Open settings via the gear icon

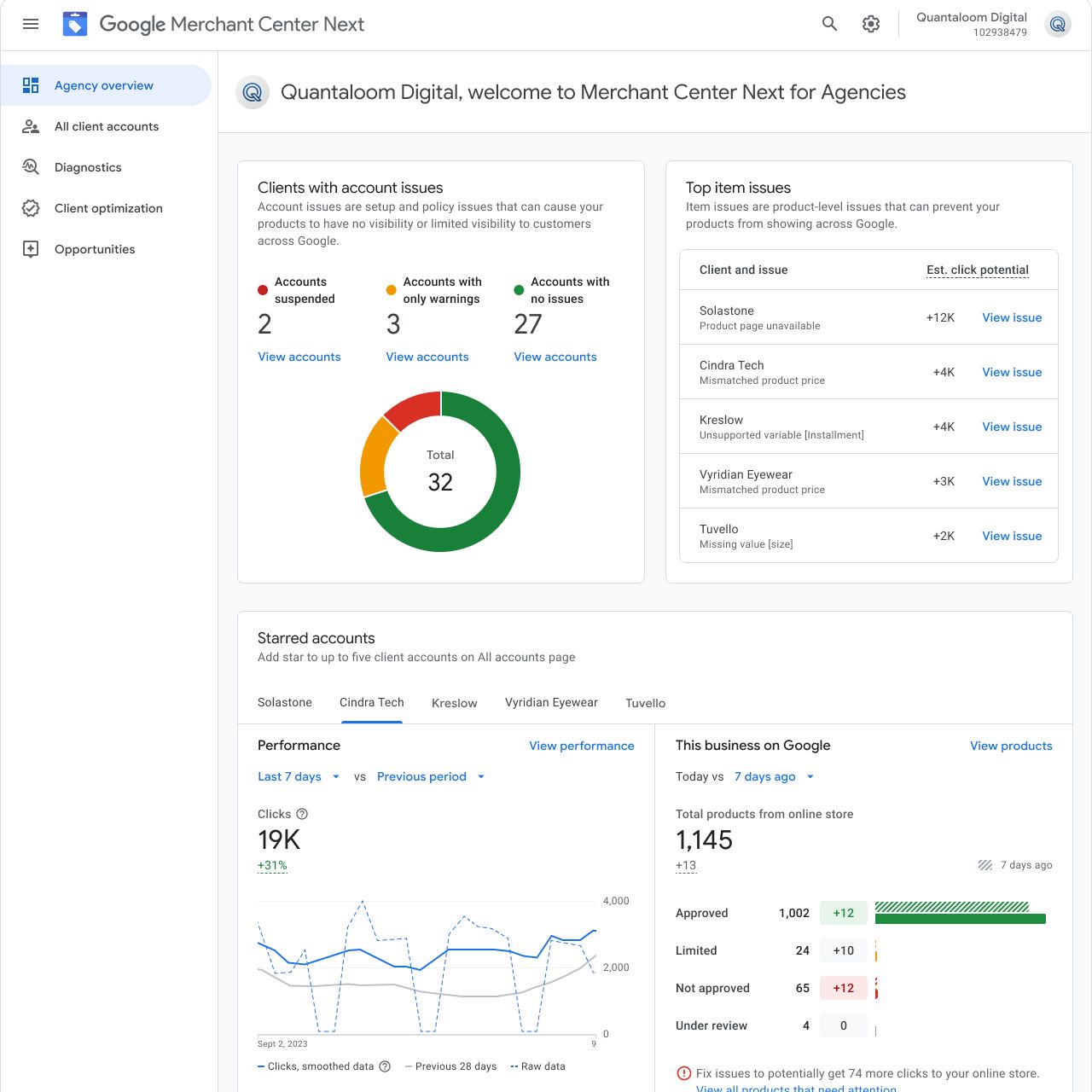point(870,24)
